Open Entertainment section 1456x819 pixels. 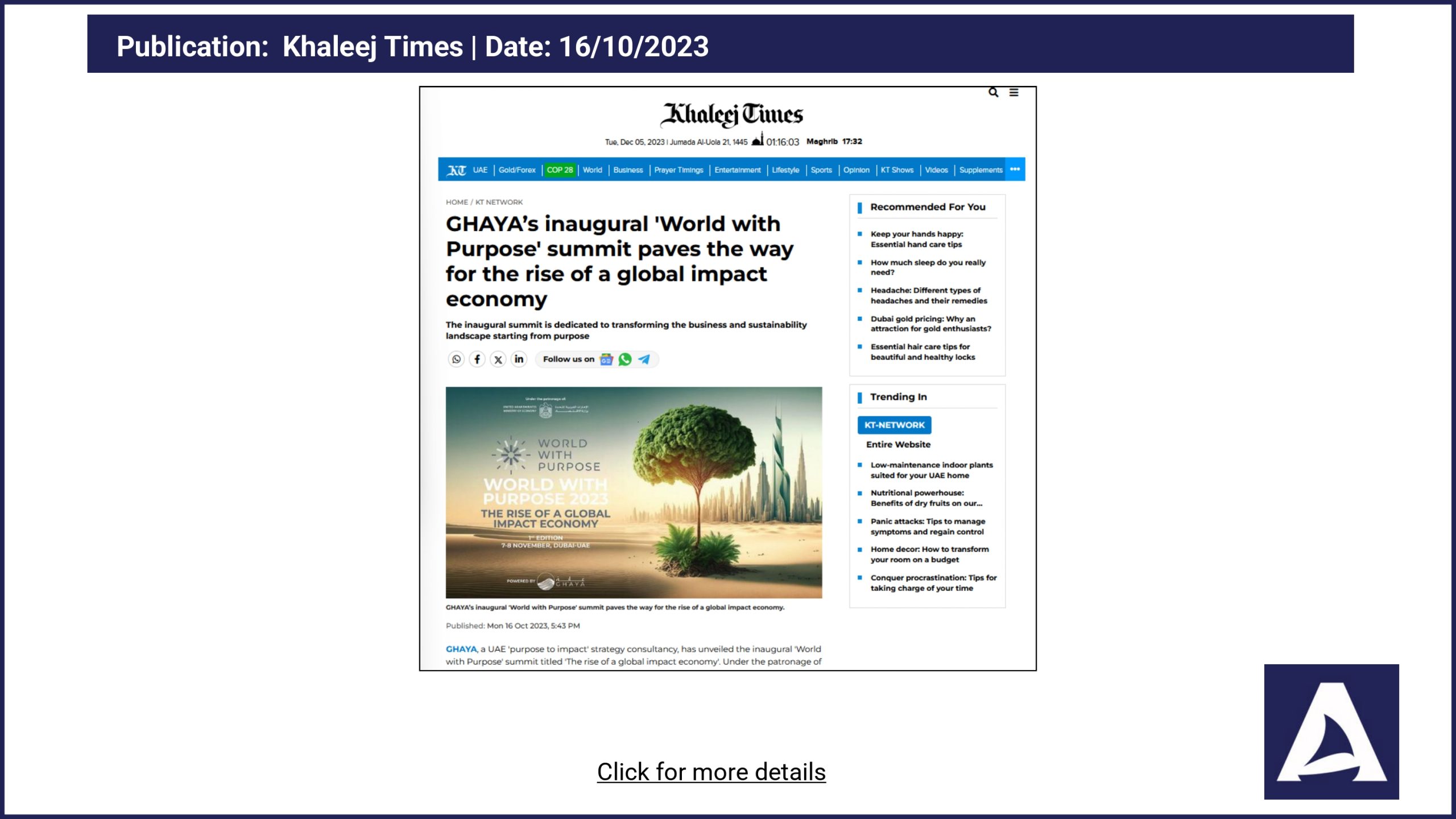click(737, 170)
